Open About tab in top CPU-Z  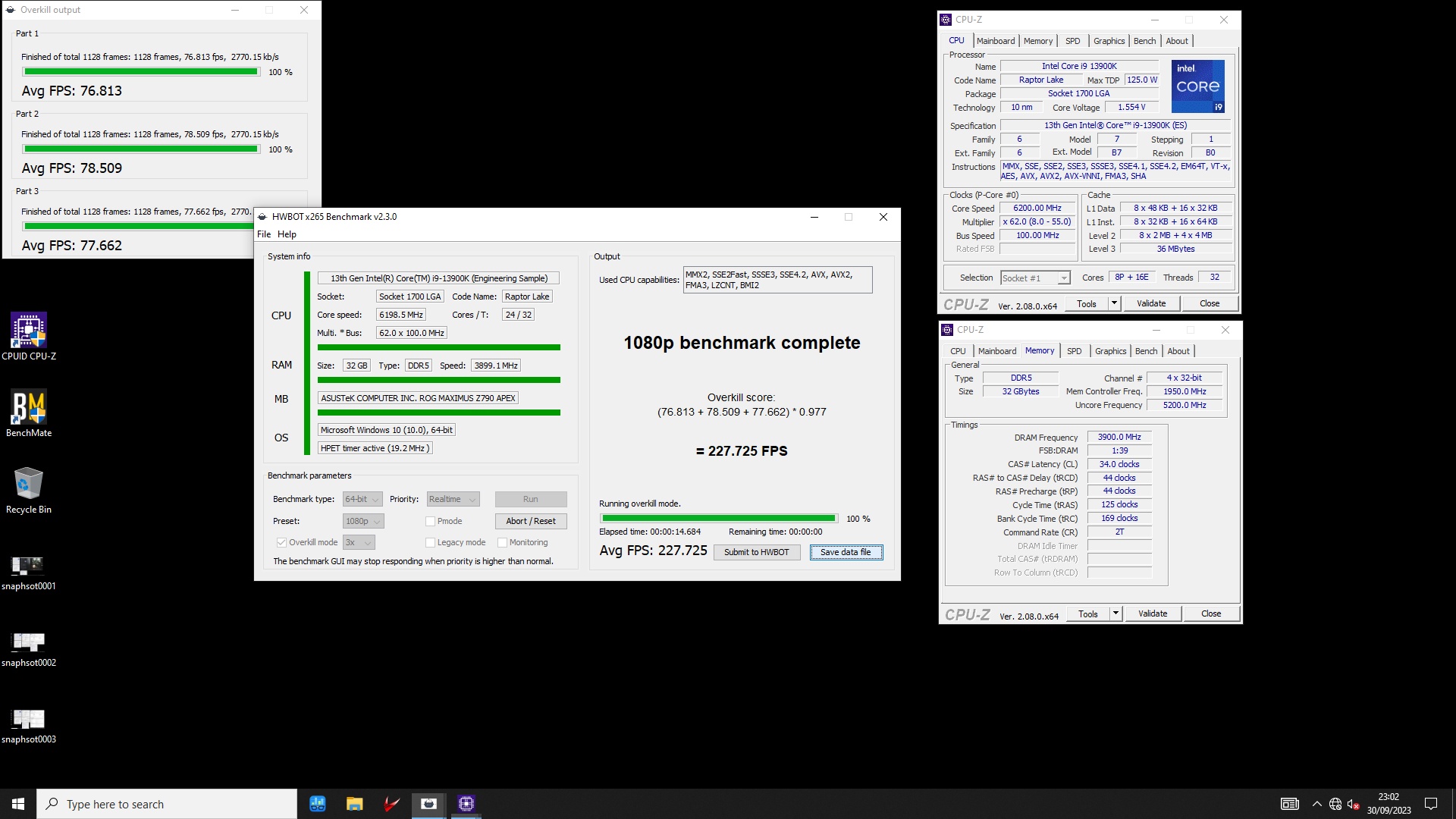pyautogui.click(x=1177, y=41)
